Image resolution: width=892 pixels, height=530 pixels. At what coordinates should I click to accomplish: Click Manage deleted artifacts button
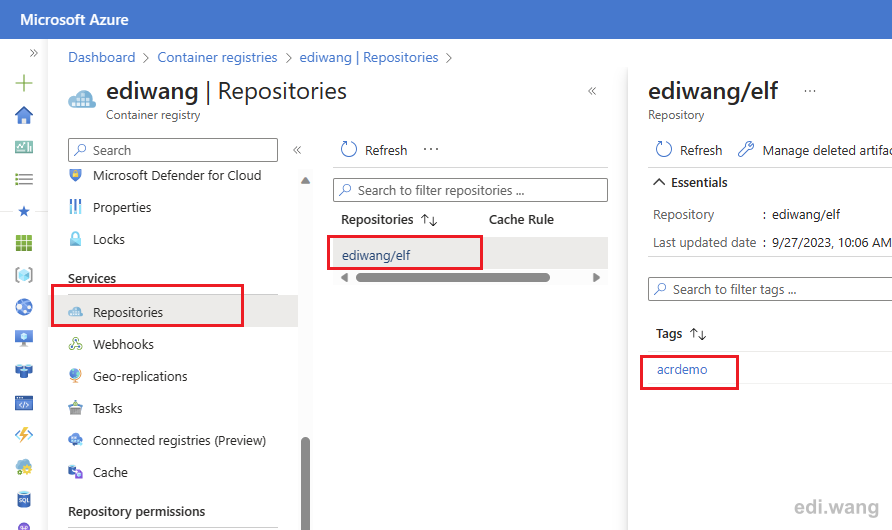(815, 150)
